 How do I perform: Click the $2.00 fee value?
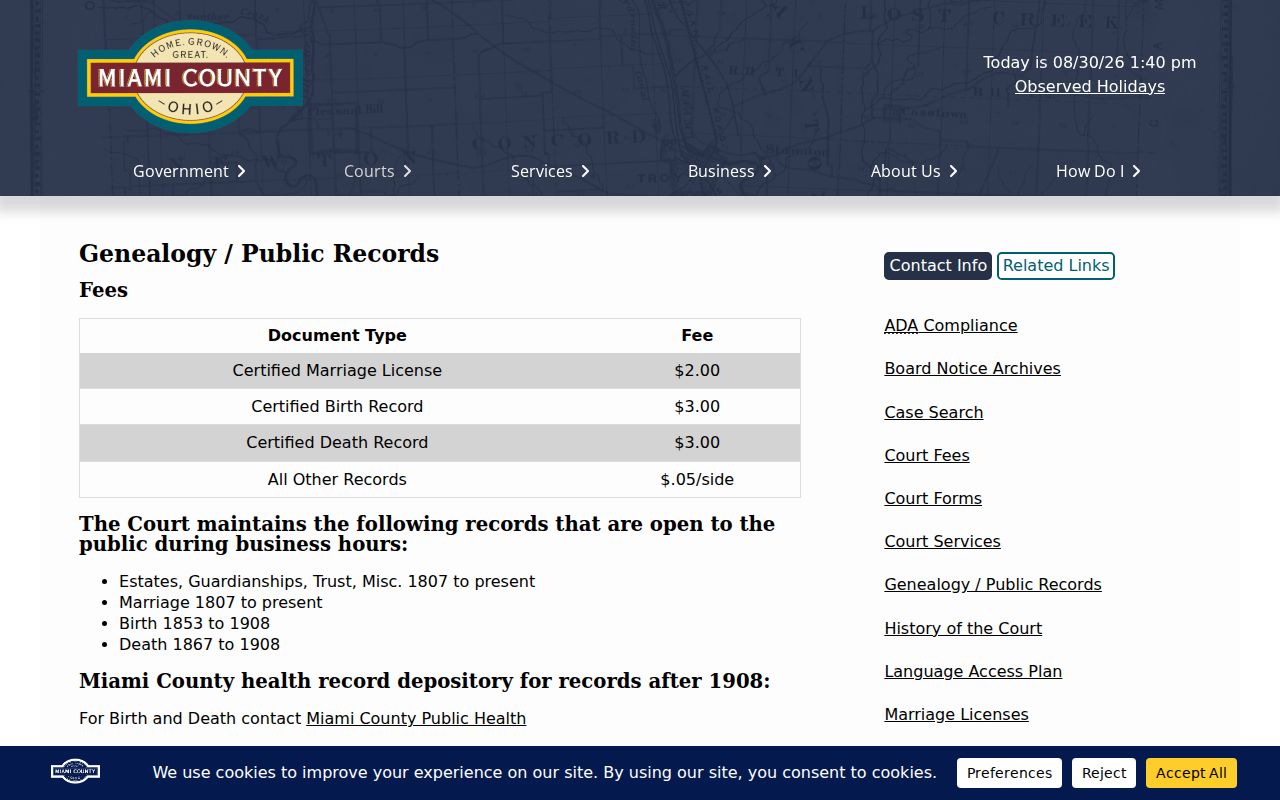[x=697, y=370]
